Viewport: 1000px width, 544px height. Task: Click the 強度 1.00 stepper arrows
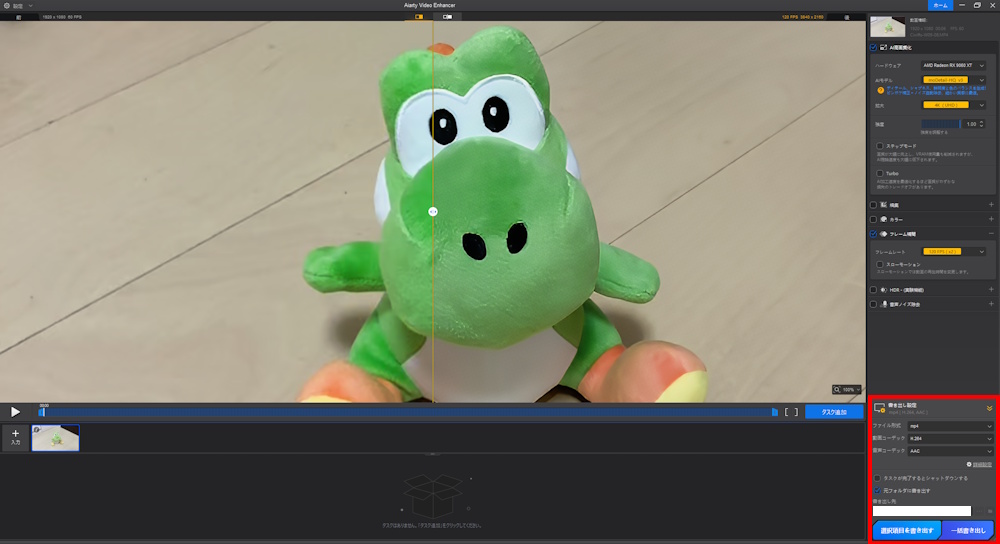(982, 124)
